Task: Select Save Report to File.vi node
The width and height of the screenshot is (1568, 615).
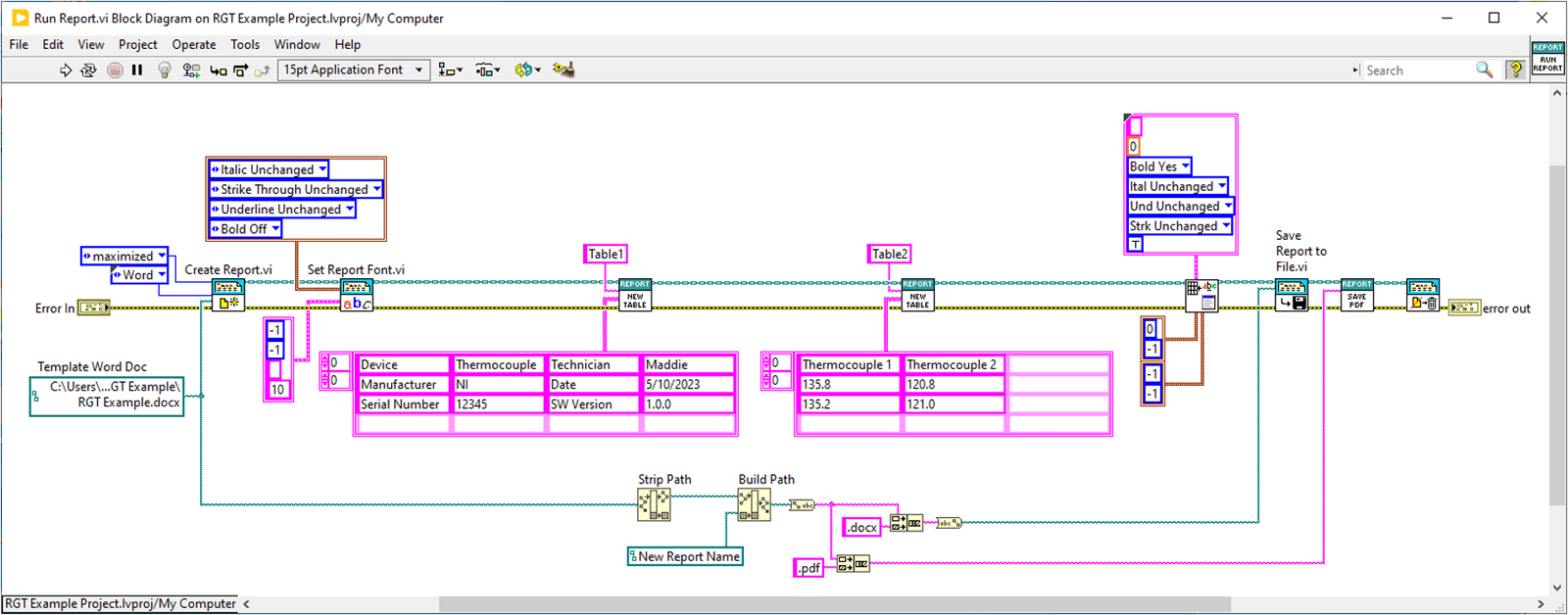Action: [1292, 296]
